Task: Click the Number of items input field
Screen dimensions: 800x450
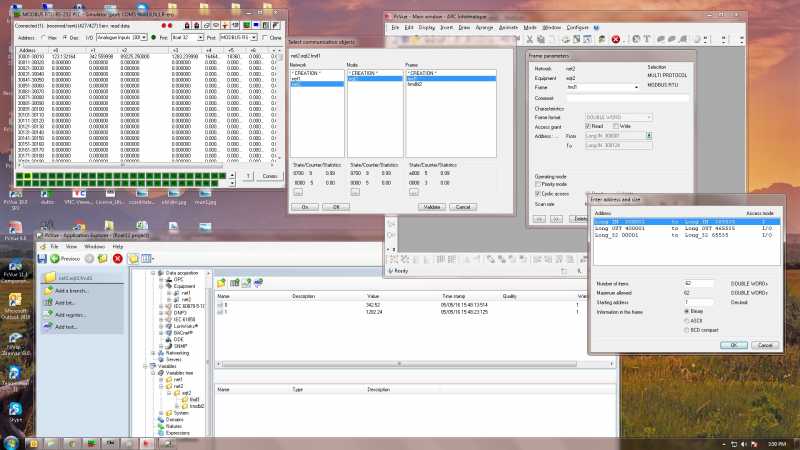Action: coord(699,283)
